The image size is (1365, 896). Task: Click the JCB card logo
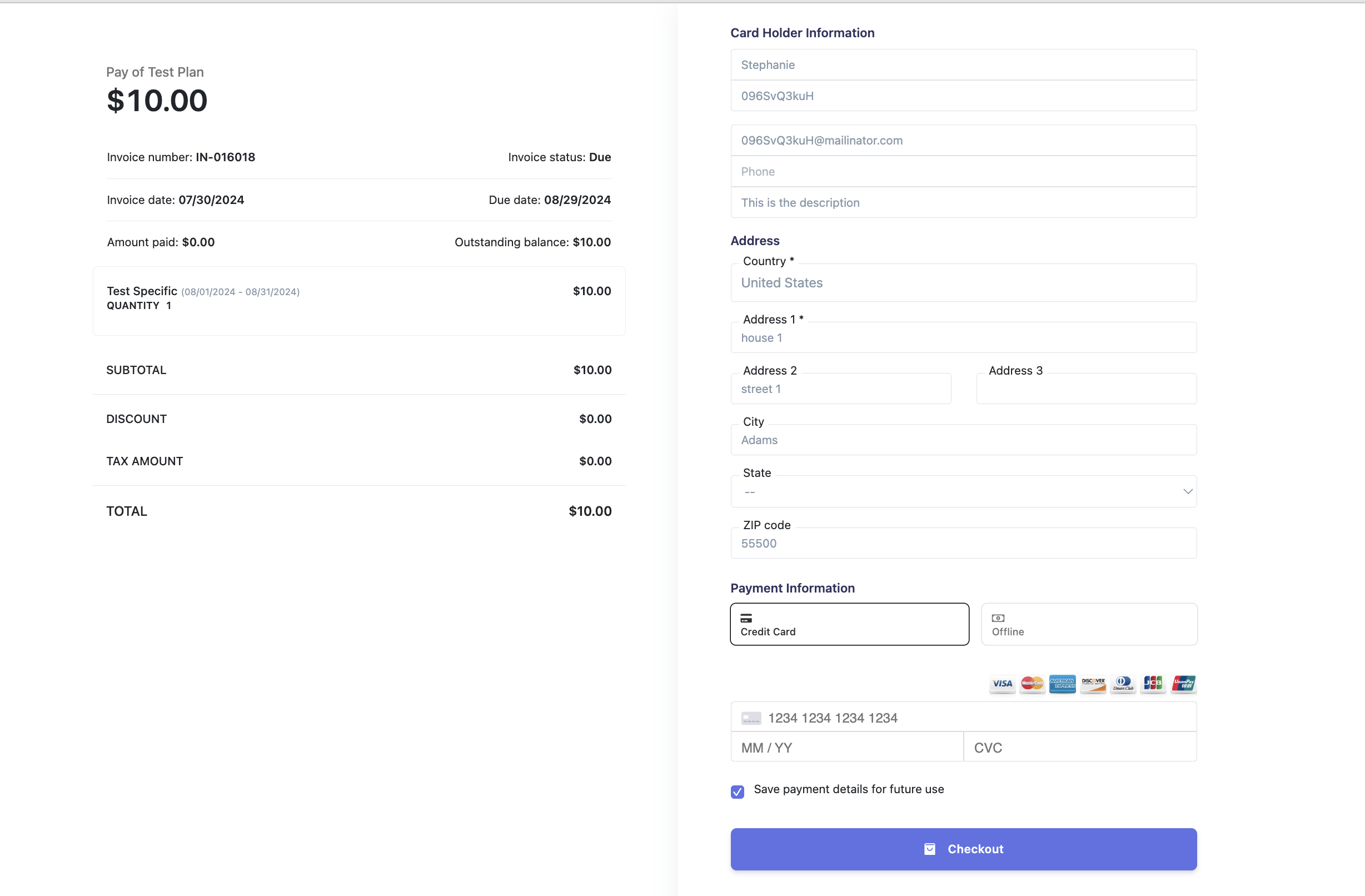[1153, 684]
